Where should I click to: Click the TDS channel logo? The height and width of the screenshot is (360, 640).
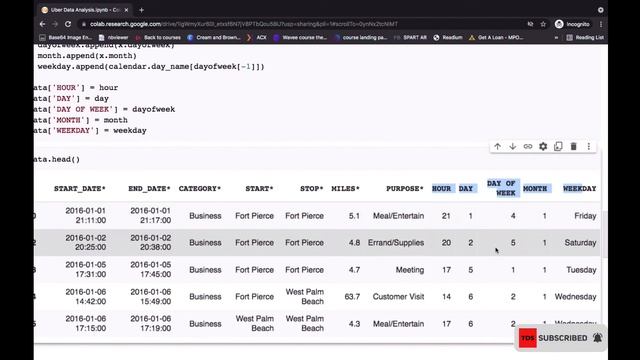click(528, 338)
